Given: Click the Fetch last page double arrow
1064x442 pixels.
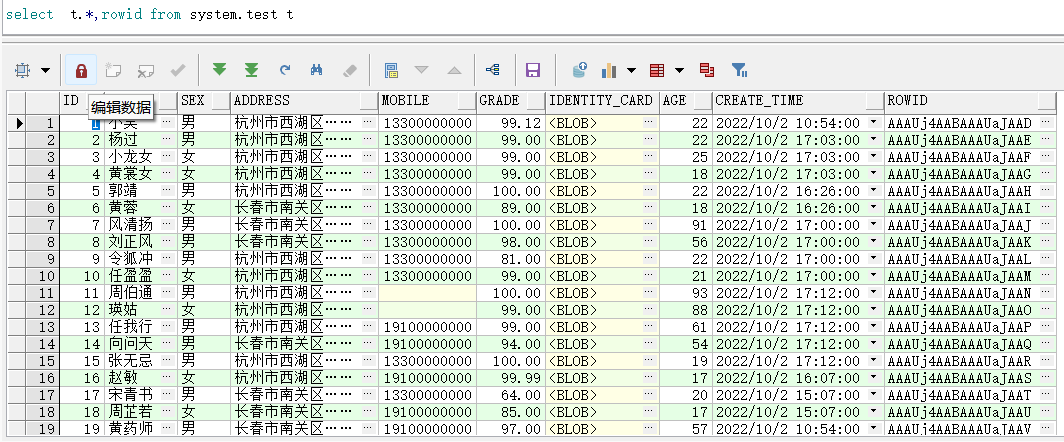Looking at the screenshot, I should click(252, 70).
